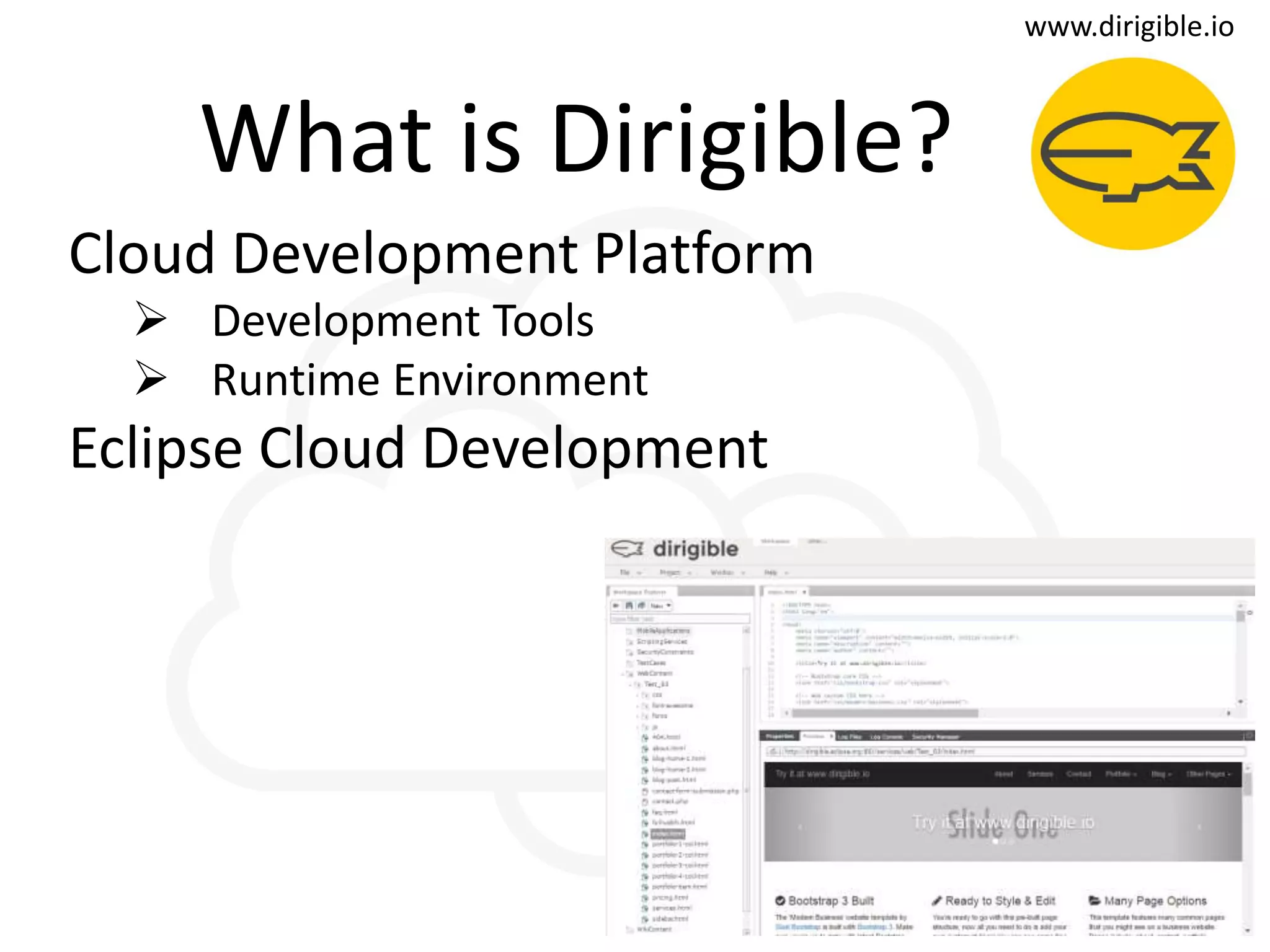
Task: Click the Bootstrap 3 Built checkmark icon
Action: [x=780, y=901]
